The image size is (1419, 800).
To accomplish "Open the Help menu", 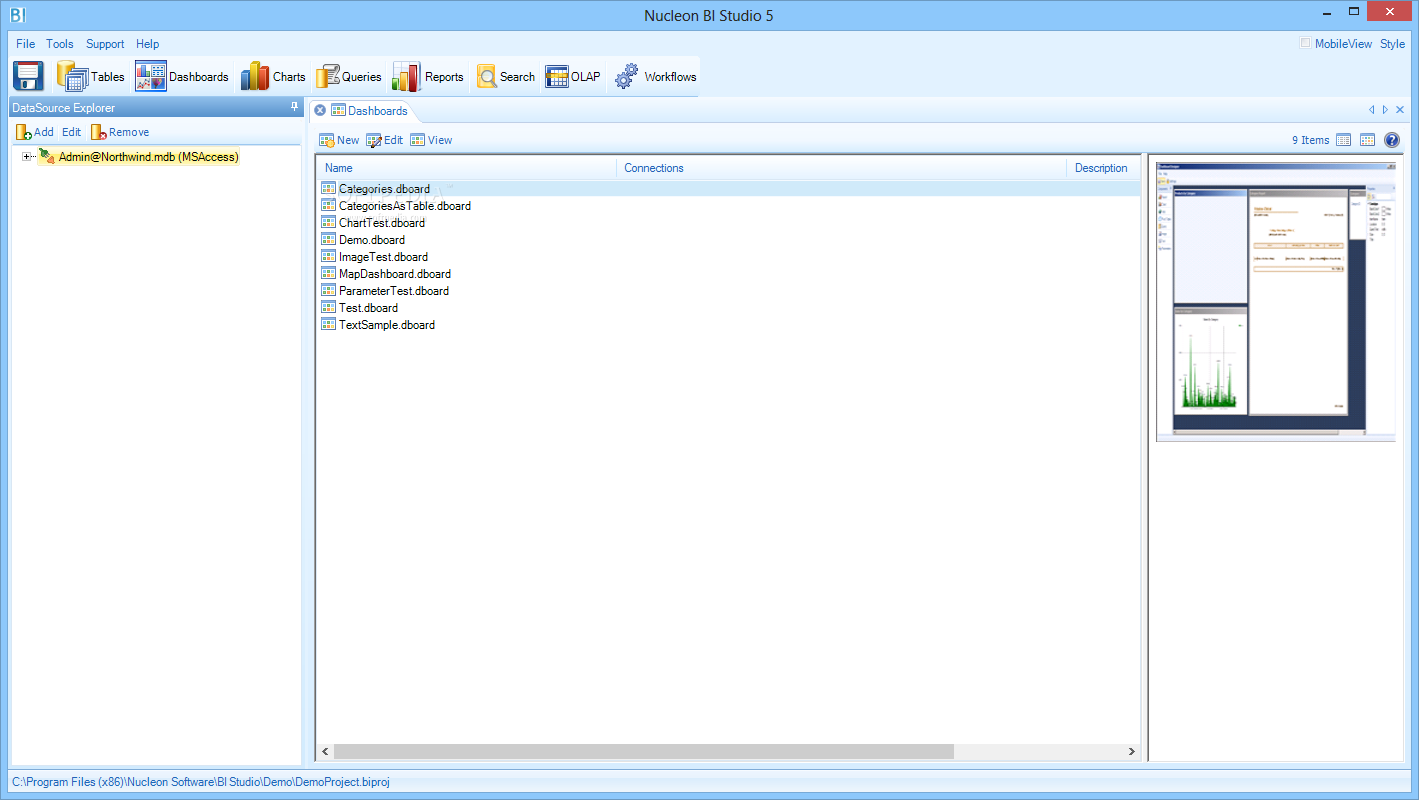I will 148,44.
